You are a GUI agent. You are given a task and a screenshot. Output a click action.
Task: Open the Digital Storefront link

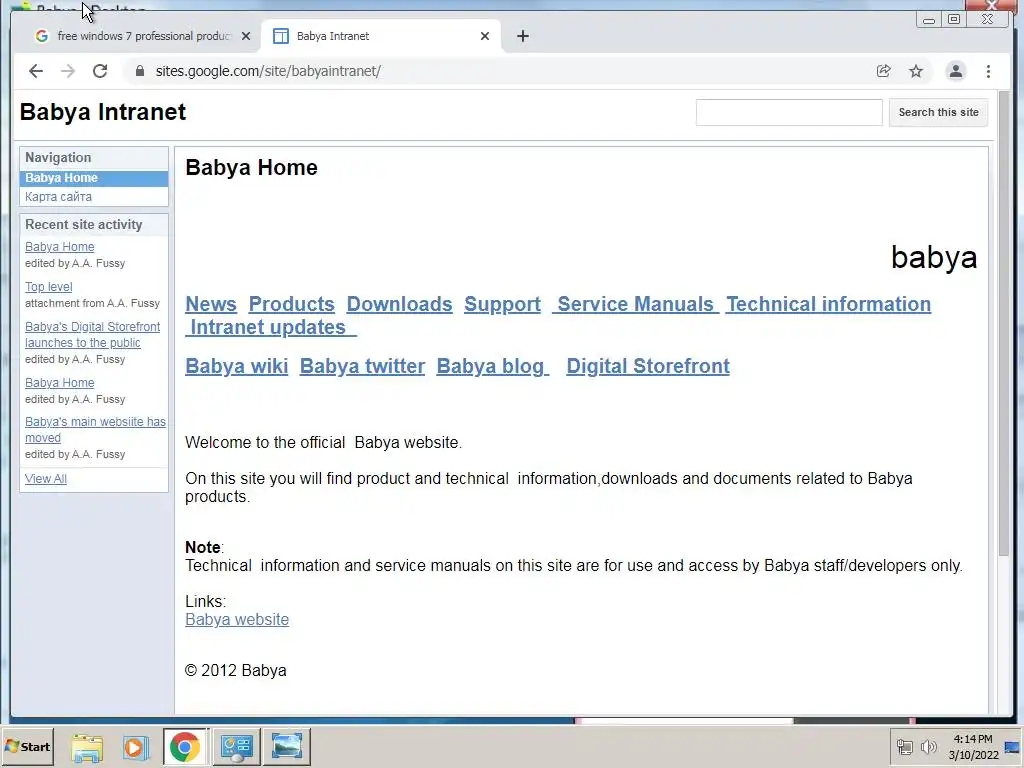point(648,366)
